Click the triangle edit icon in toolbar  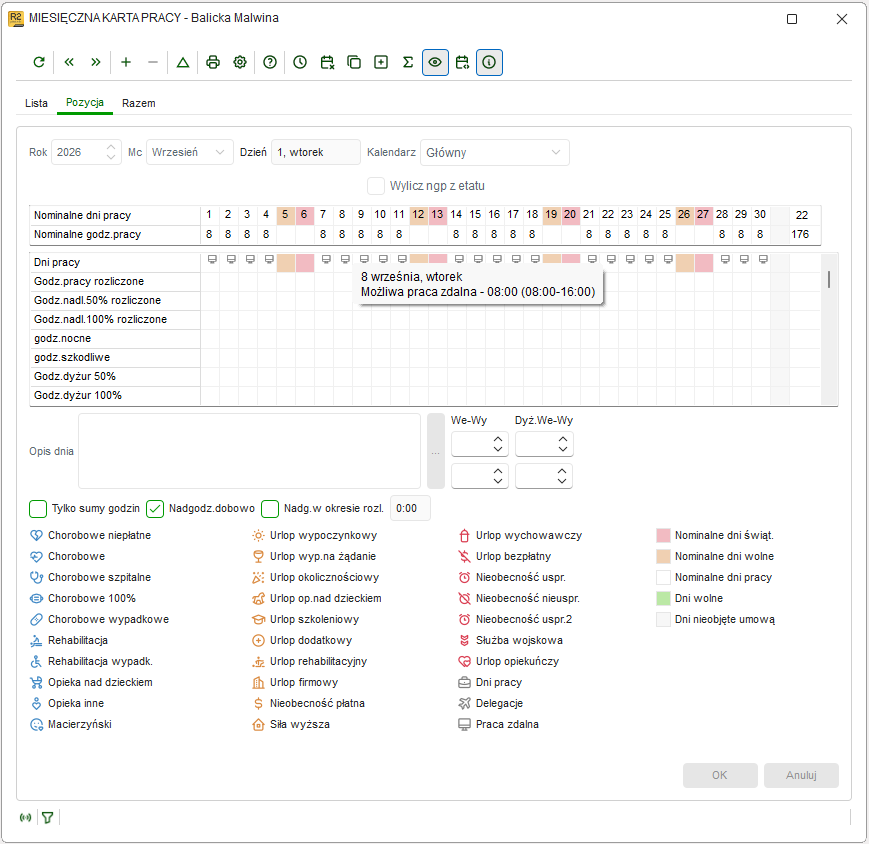[x=183, y=62]
